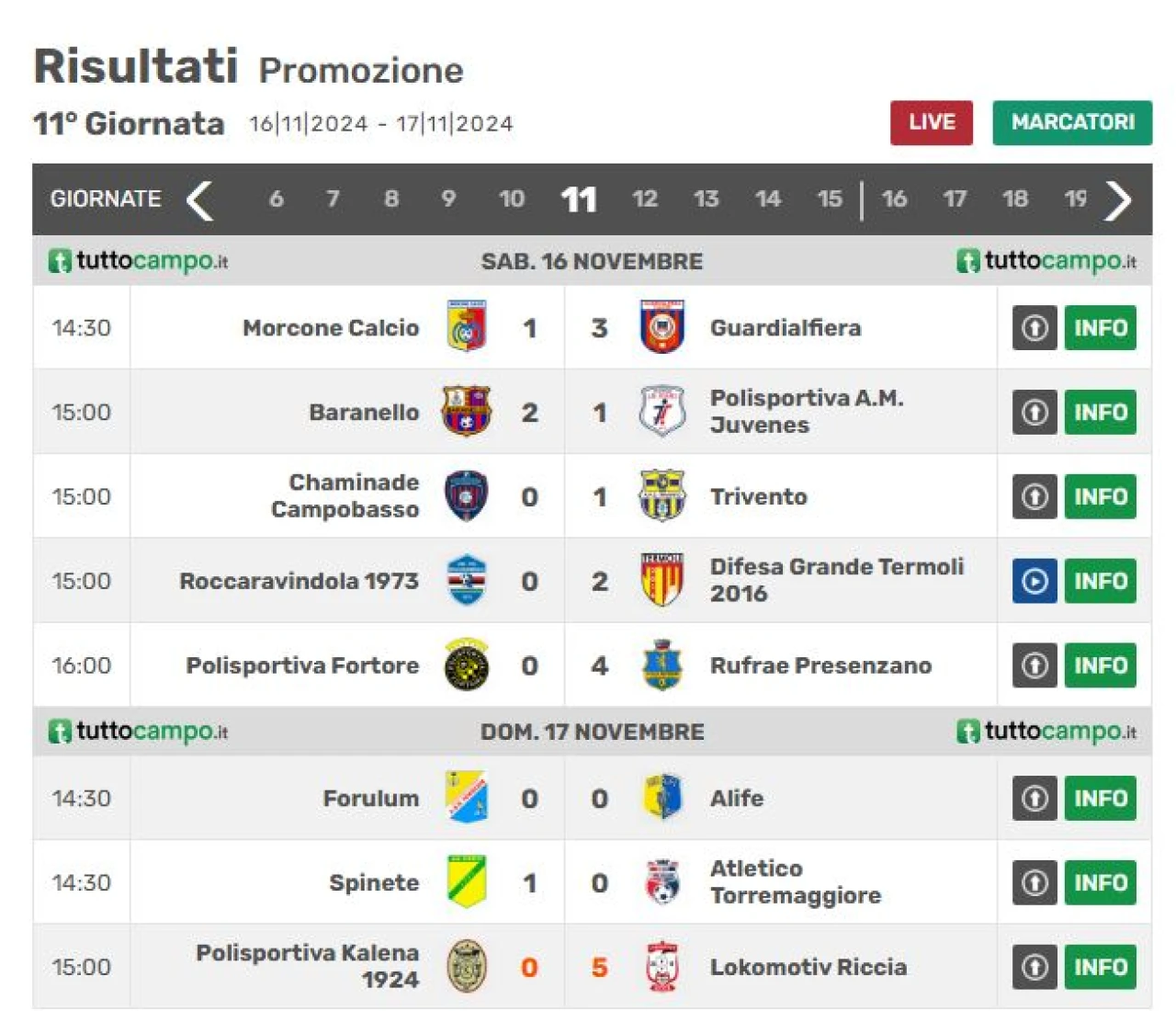The width and height of the screenshot is (1176, 1011).
Task: Click the Difesa Grande Termoli crest
Action: tap(661, 581)
